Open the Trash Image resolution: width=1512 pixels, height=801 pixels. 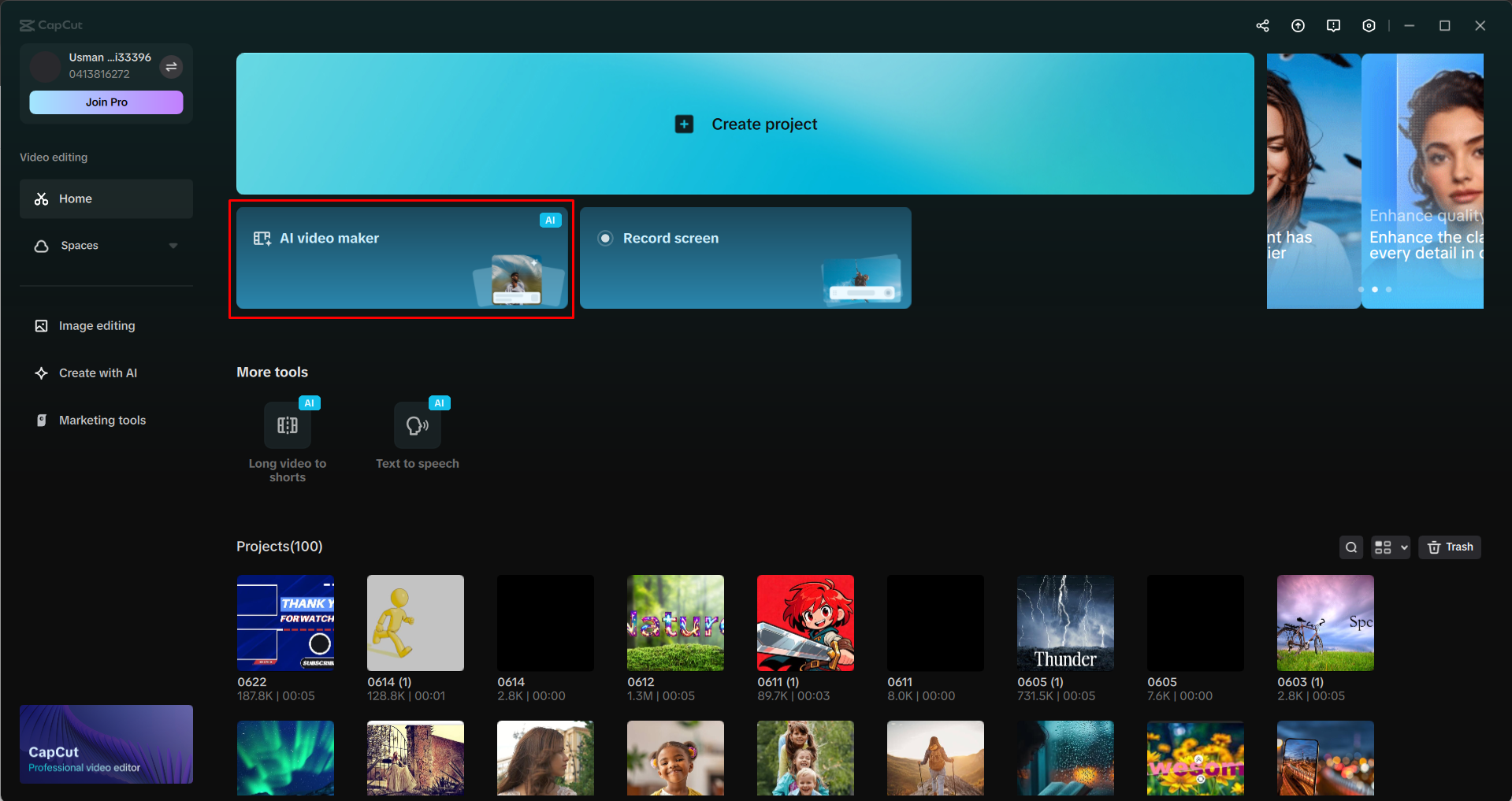pos(1449,547)
